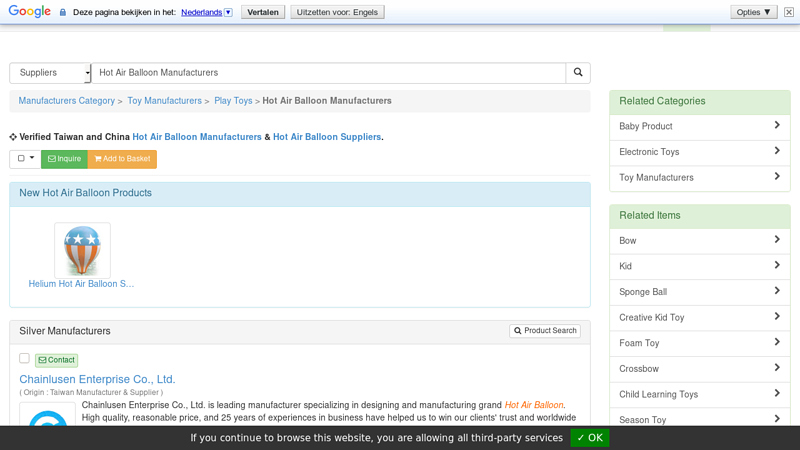The width and height of the screenshot is (800, 450).
Task: Expand the Opties menu
Action: click(x=754, y=12)
